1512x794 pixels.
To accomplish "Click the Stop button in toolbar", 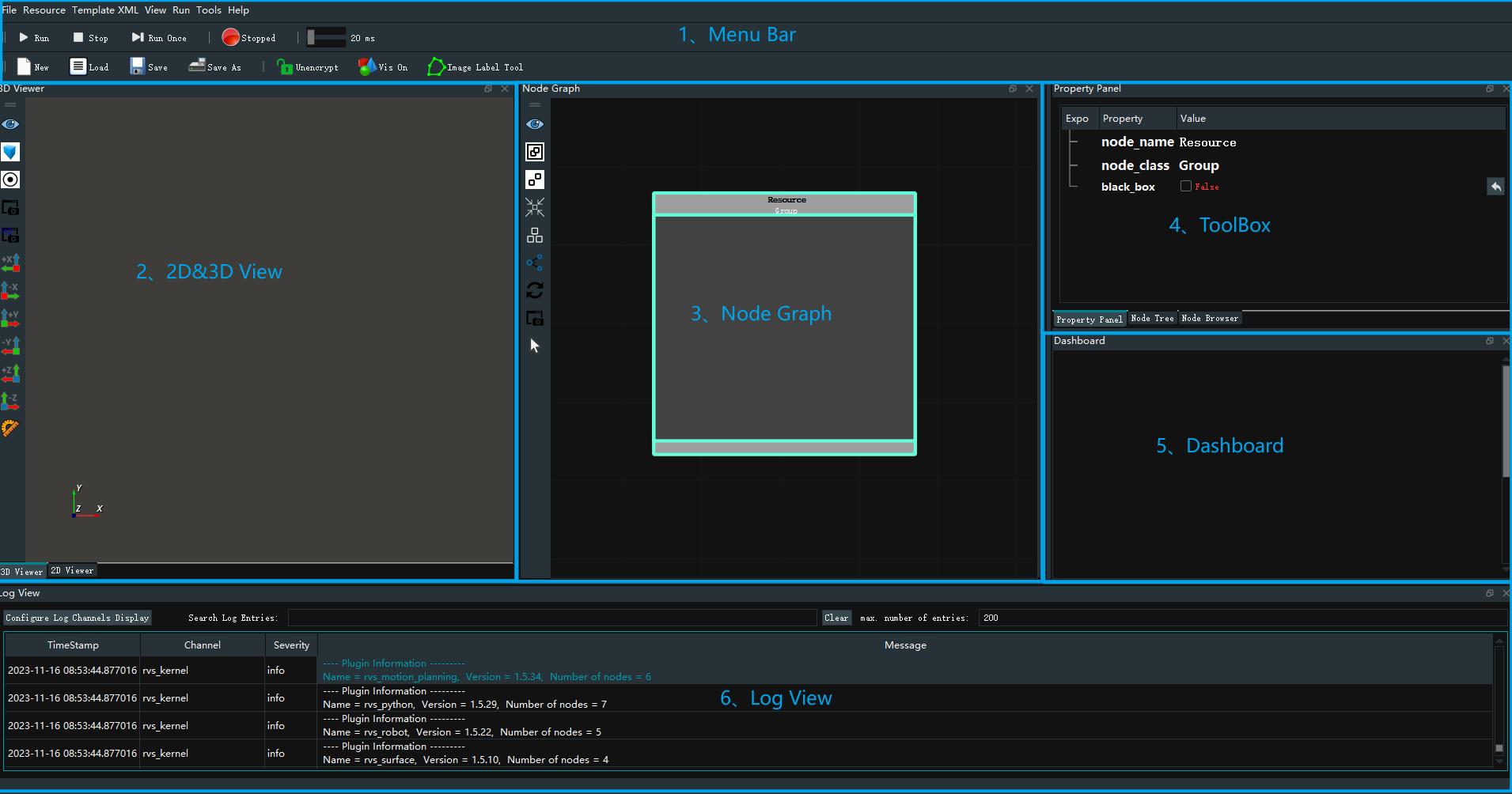I will (90, 38).
